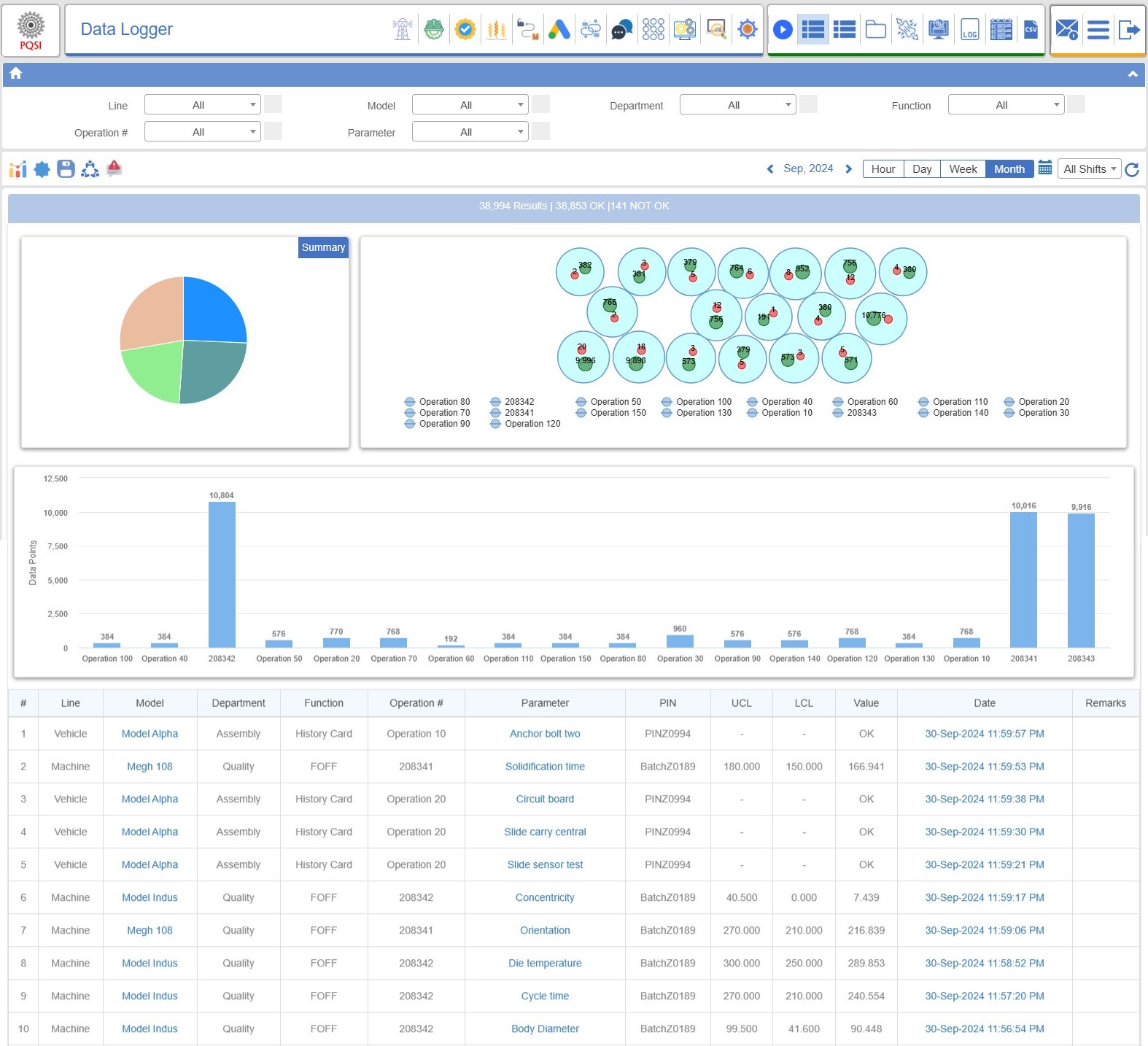Select the Hour view tab
Viewport: 1148px width, 1046px height.
(x=883, y=169)
